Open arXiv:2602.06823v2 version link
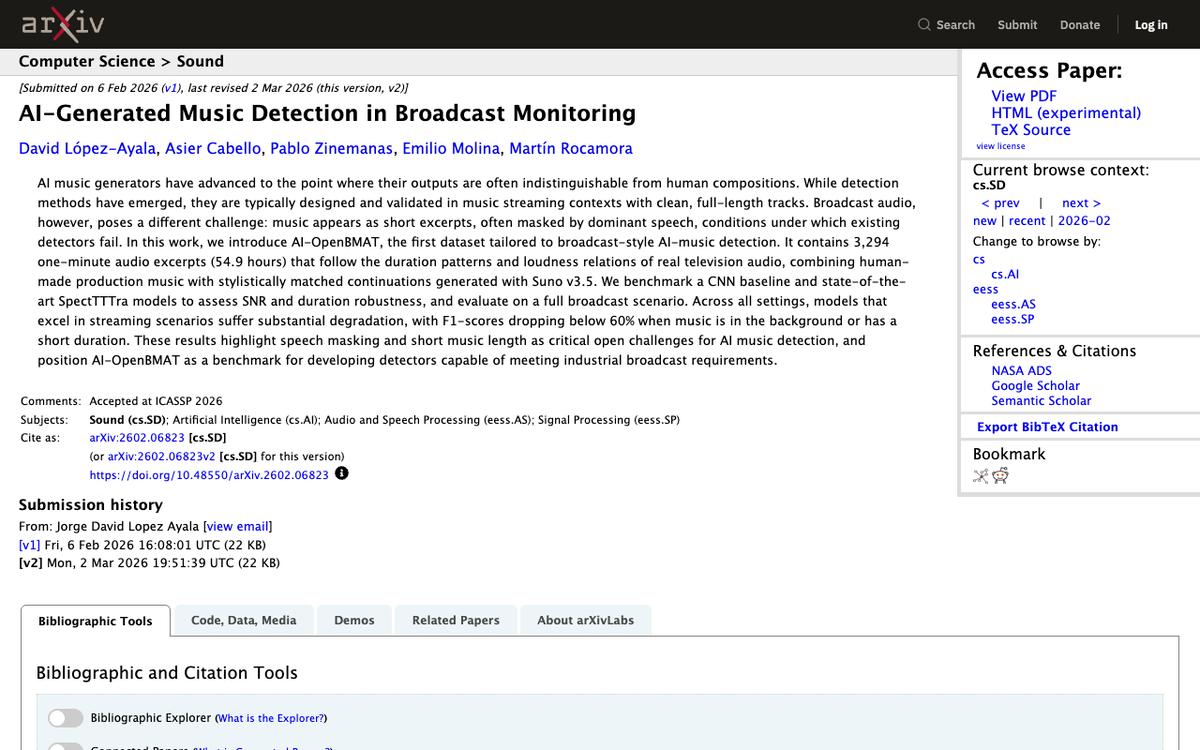 (x=161, y=457)
